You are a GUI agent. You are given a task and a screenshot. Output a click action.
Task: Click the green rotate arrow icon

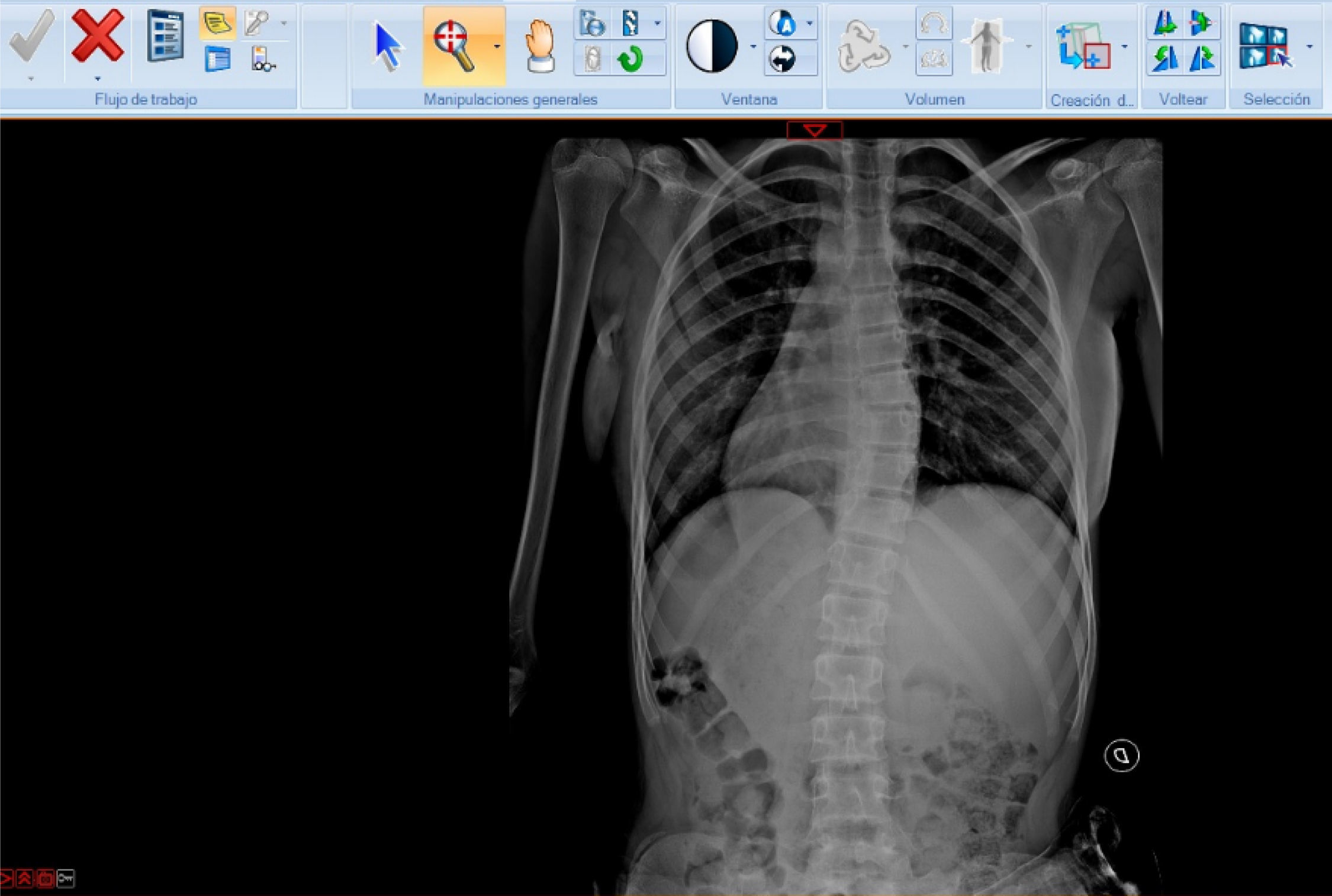tap(630, 60)
